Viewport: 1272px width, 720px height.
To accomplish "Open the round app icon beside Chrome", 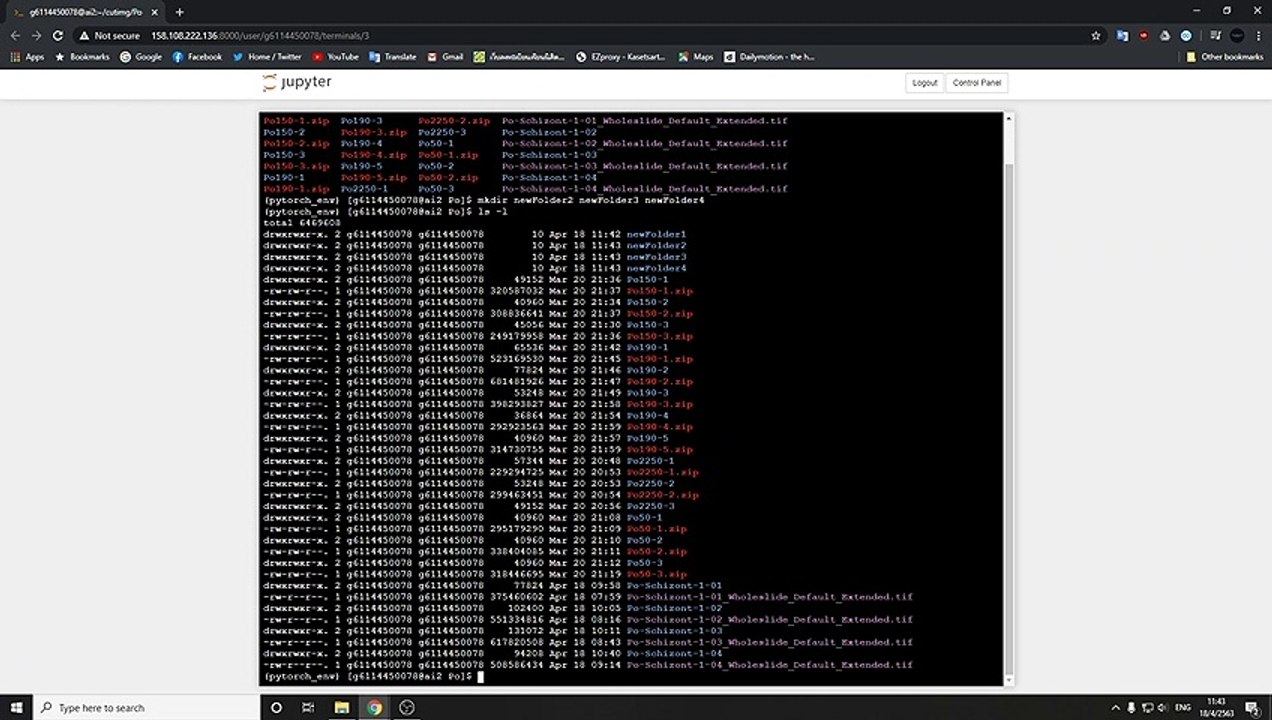I will click(x=406, y=707).
